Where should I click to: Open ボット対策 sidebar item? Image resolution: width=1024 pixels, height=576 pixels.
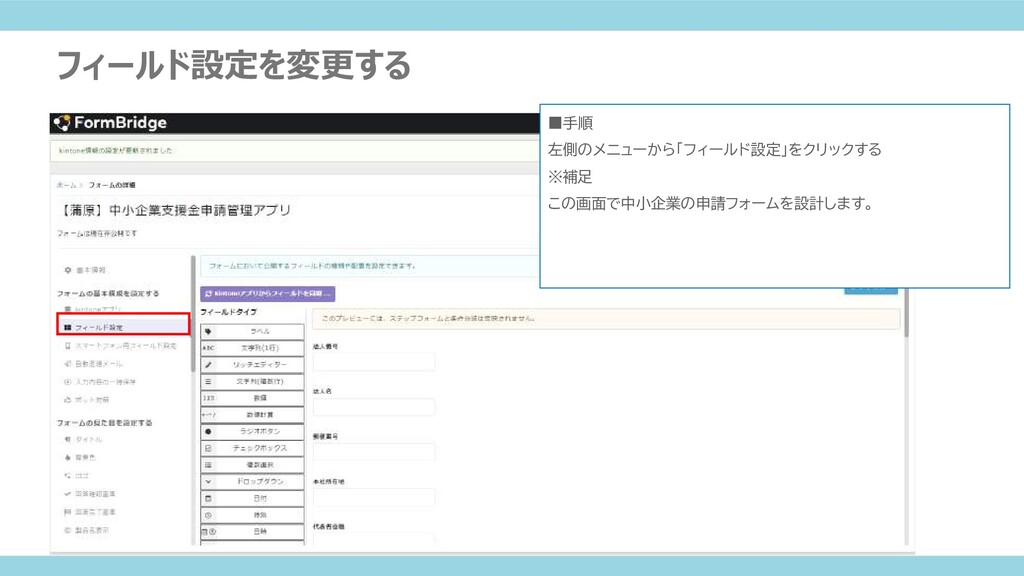click(86, 400)
